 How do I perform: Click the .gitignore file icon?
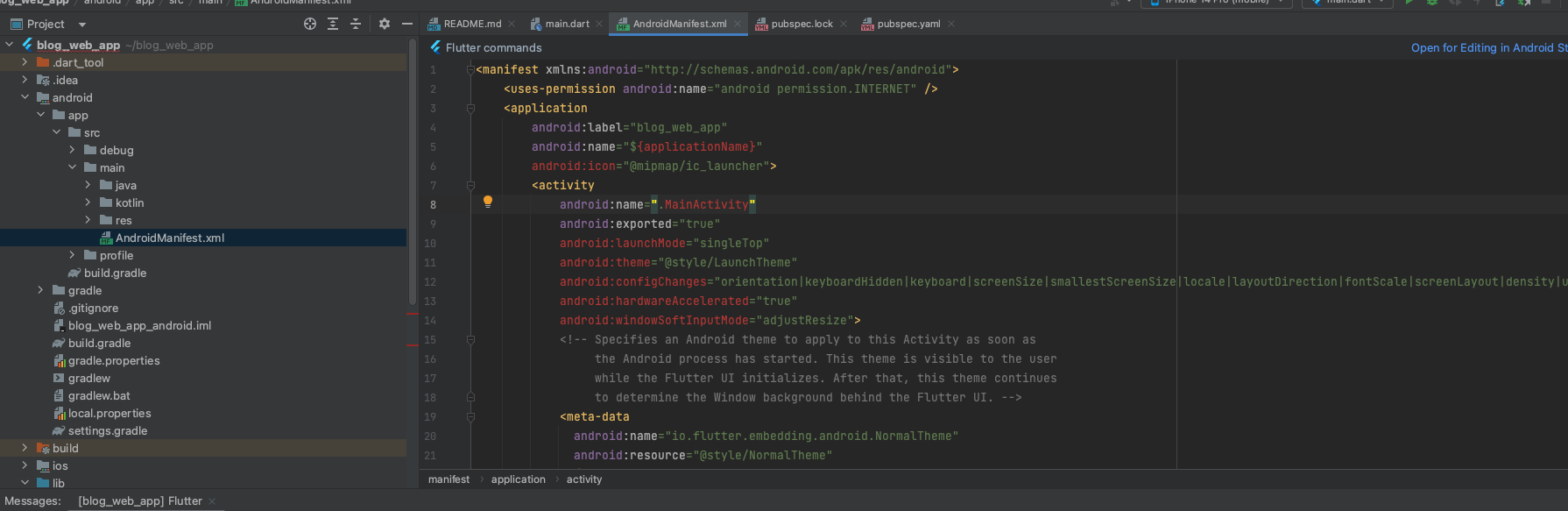pyautogui.click(x=60, y=308)
